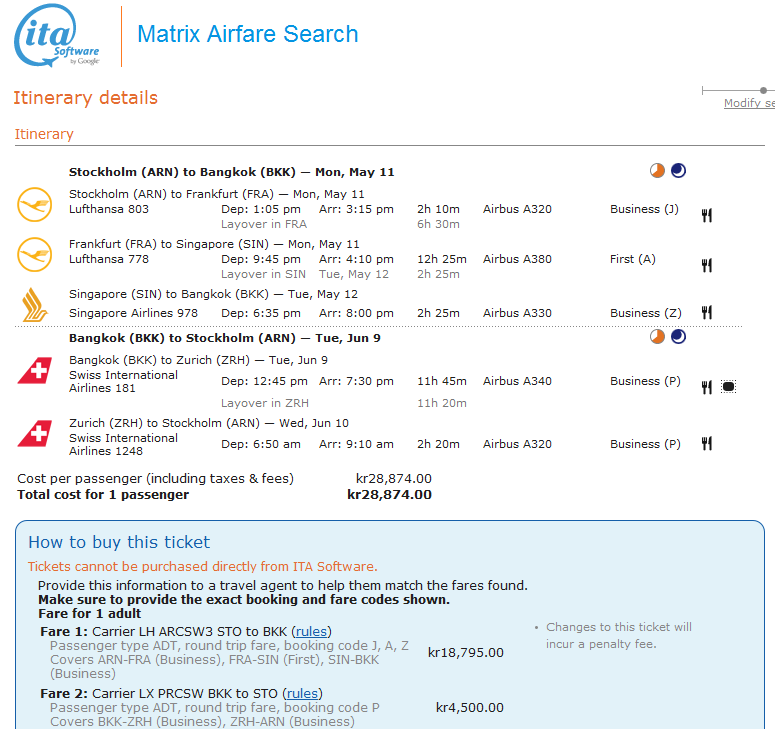
Task: Select the total price kr28,874.00 in bold
Action: (389, 495)
